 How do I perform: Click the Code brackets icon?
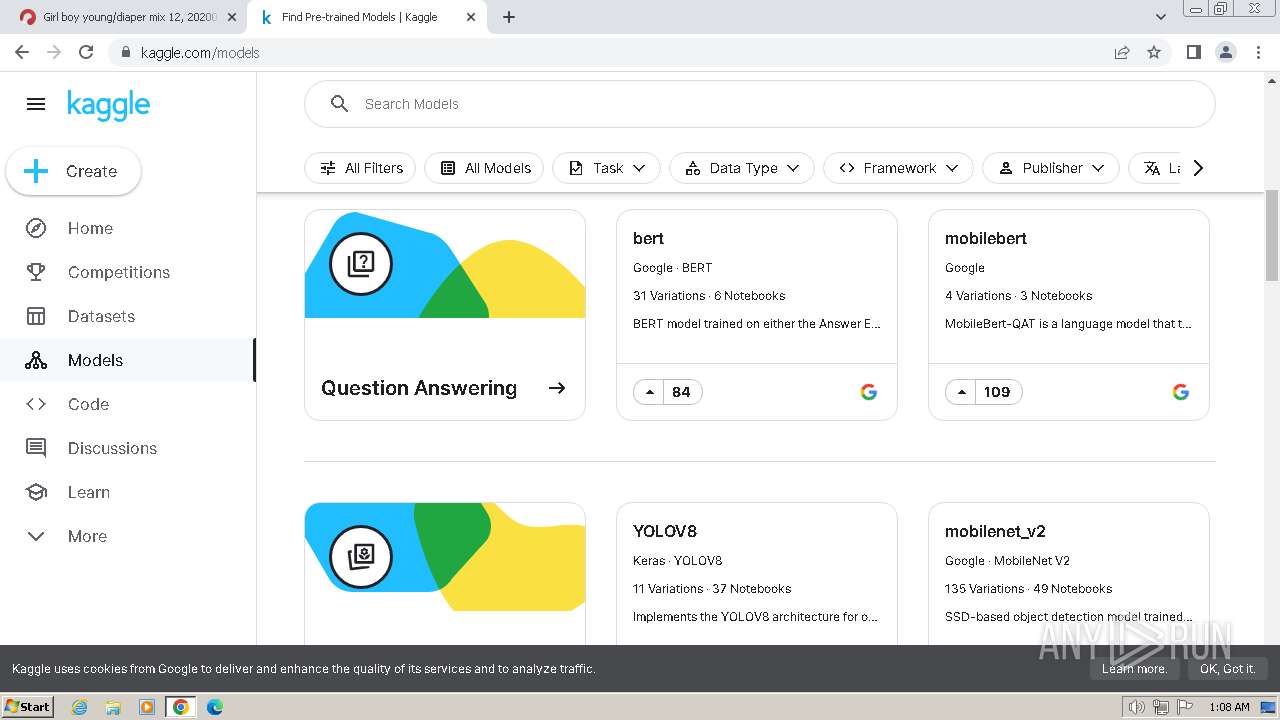click(x=36, y=404)
